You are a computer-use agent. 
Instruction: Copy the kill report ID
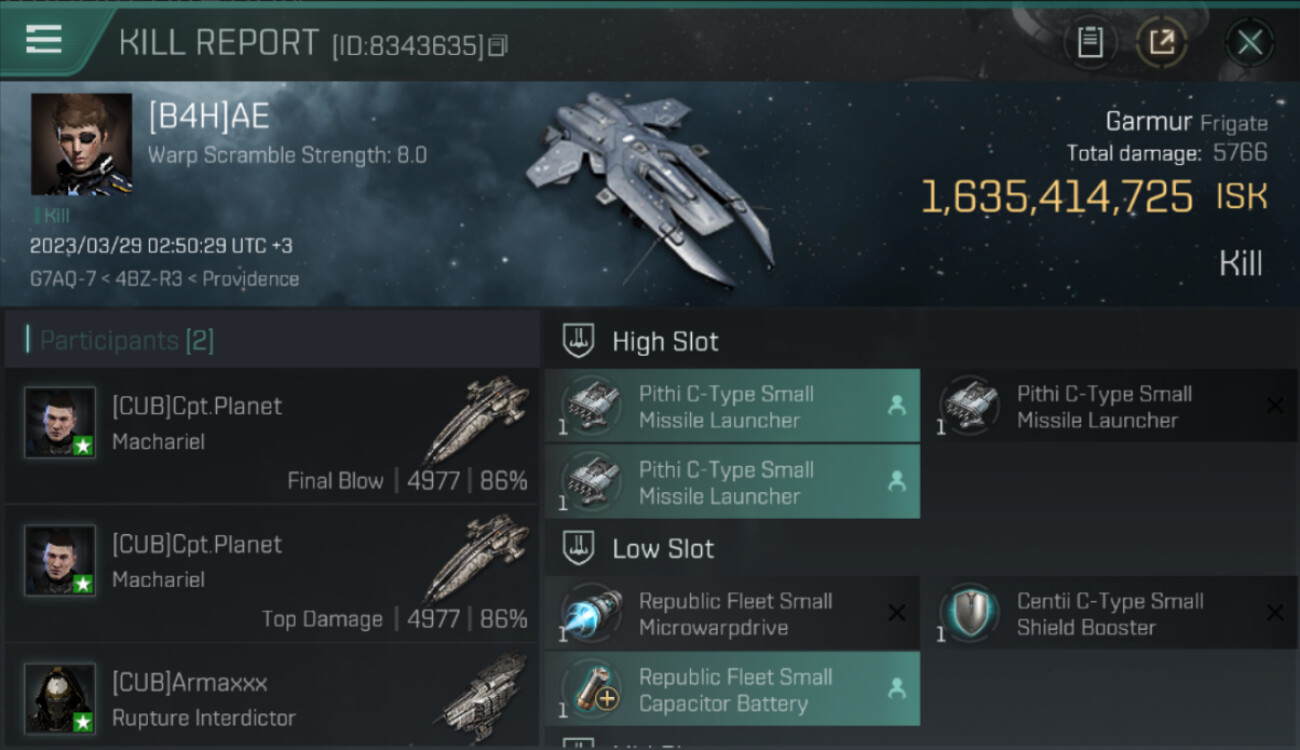pyautogui.click(x=499, y=45)
